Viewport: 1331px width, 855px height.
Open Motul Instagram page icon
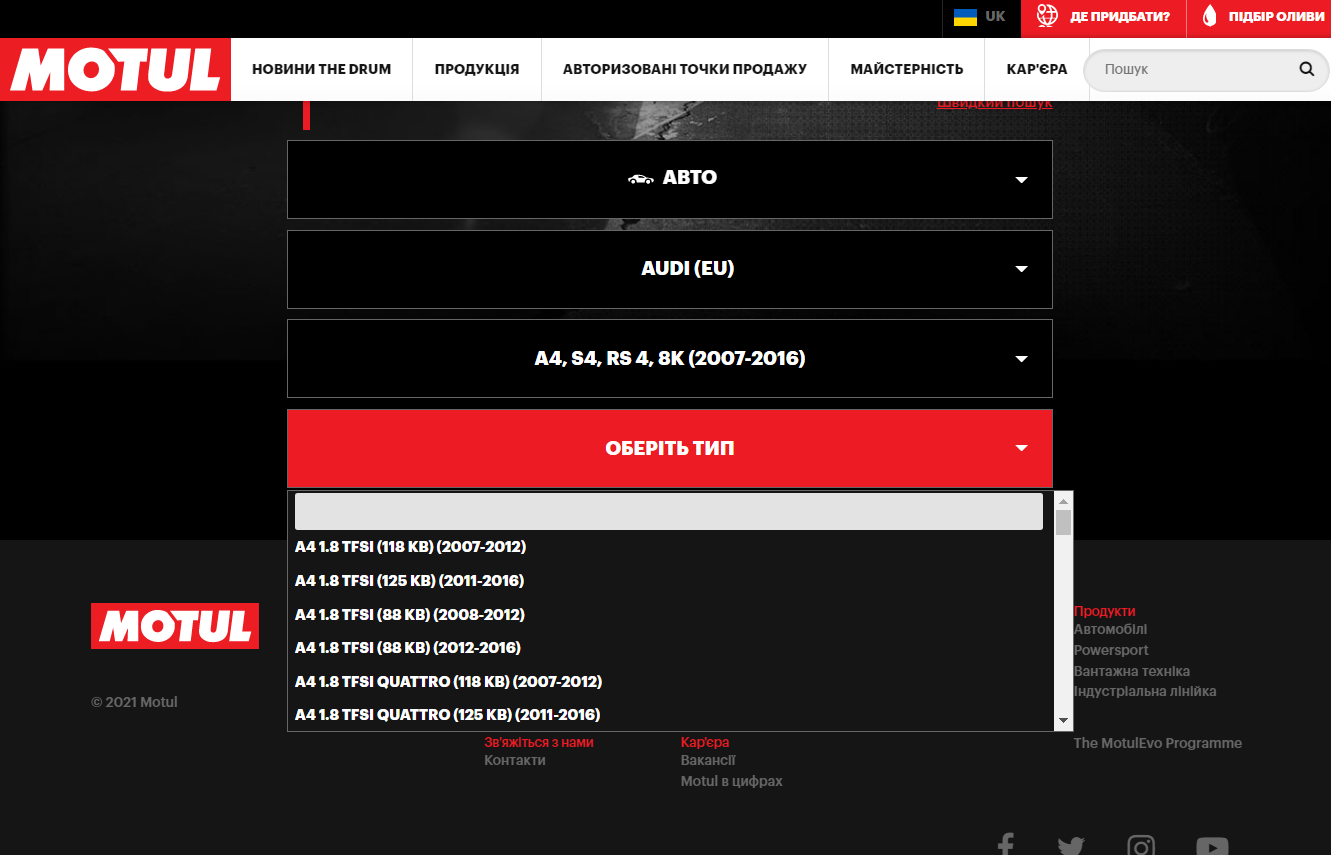point(1141,846)
